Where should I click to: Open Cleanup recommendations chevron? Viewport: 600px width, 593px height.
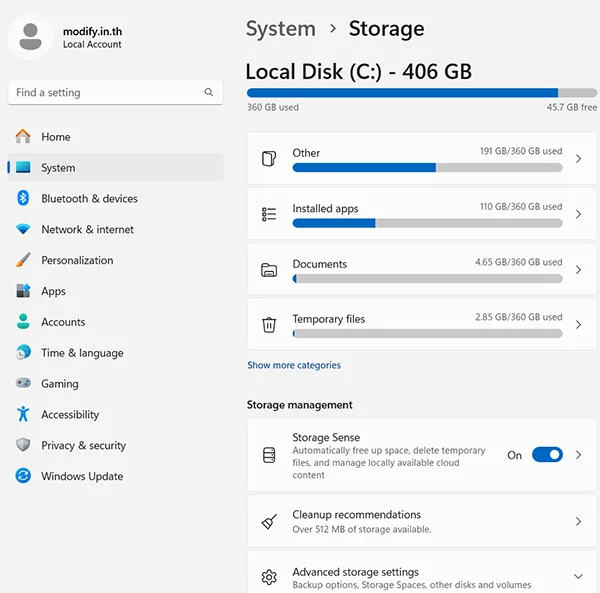(x=578, y=521)
